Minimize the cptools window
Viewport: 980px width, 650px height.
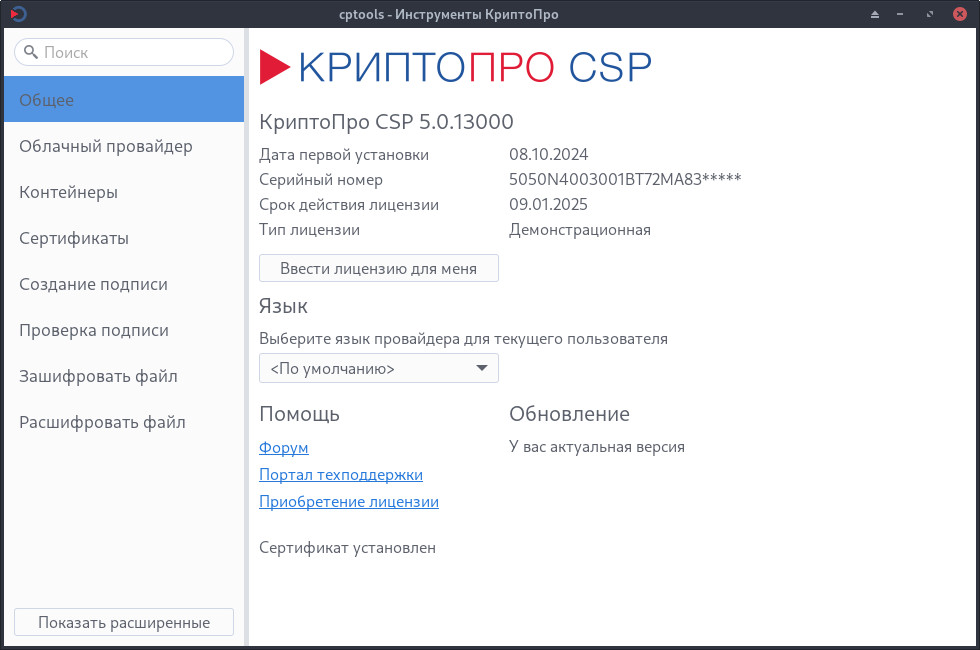(902, 14)
